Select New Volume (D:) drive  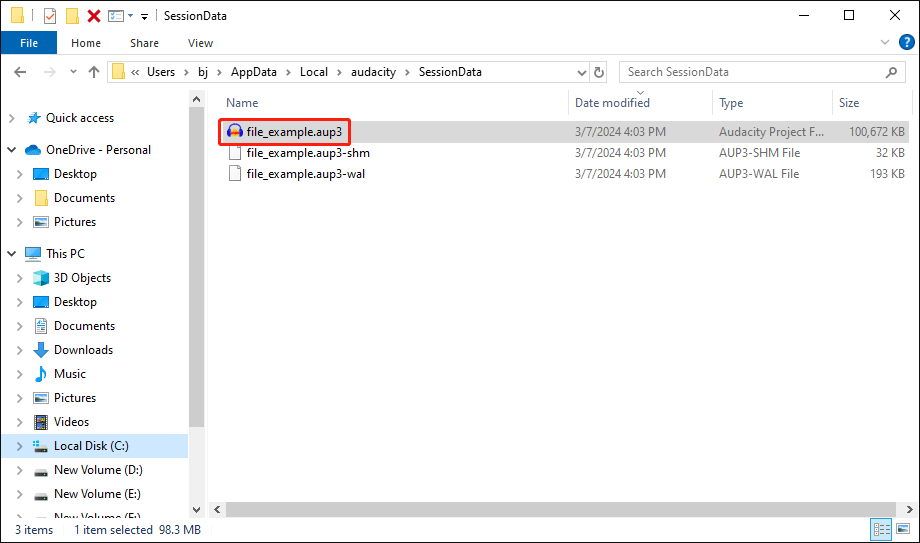point(98,470)
